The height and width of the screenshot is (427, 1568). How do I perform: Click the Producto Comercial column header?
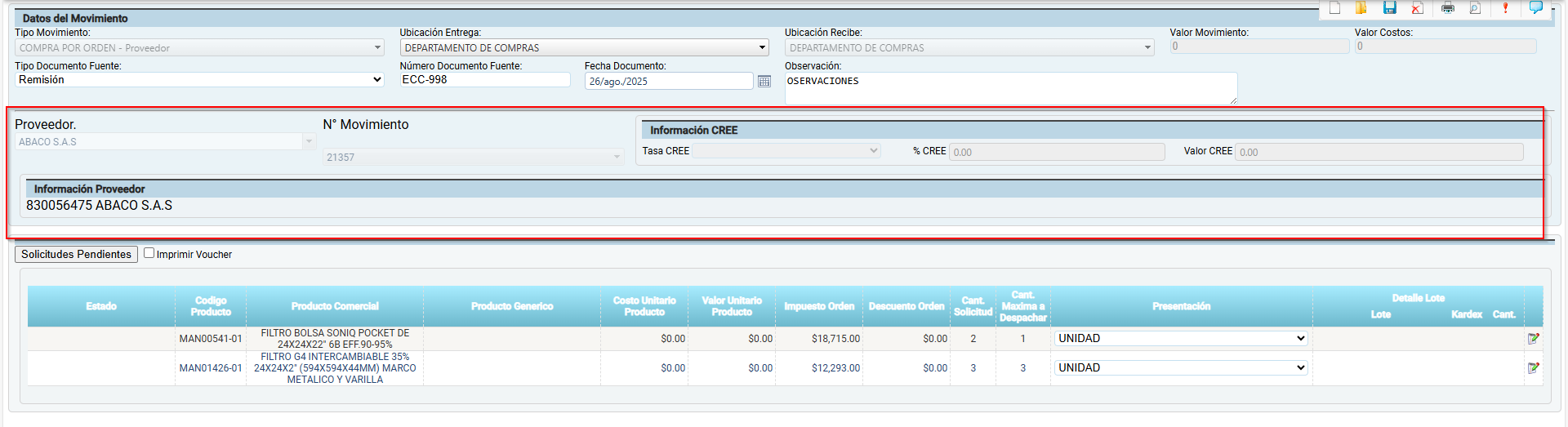point(335,307)
